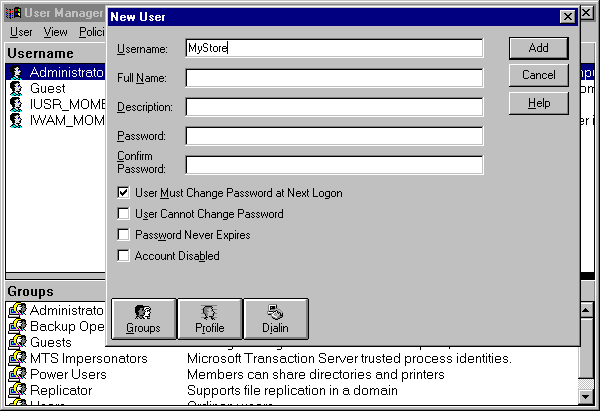This screenshot has width=600, height=411.
Task: Open the Dialin settings button
Action: [275, 319]
